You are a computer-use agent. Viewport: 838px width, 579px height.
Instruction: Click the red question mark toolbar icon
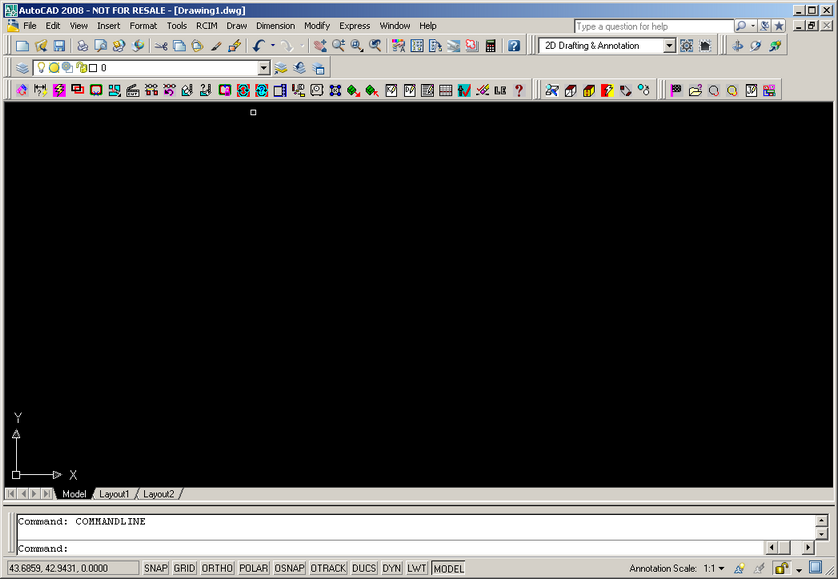(x=518, y=90)
